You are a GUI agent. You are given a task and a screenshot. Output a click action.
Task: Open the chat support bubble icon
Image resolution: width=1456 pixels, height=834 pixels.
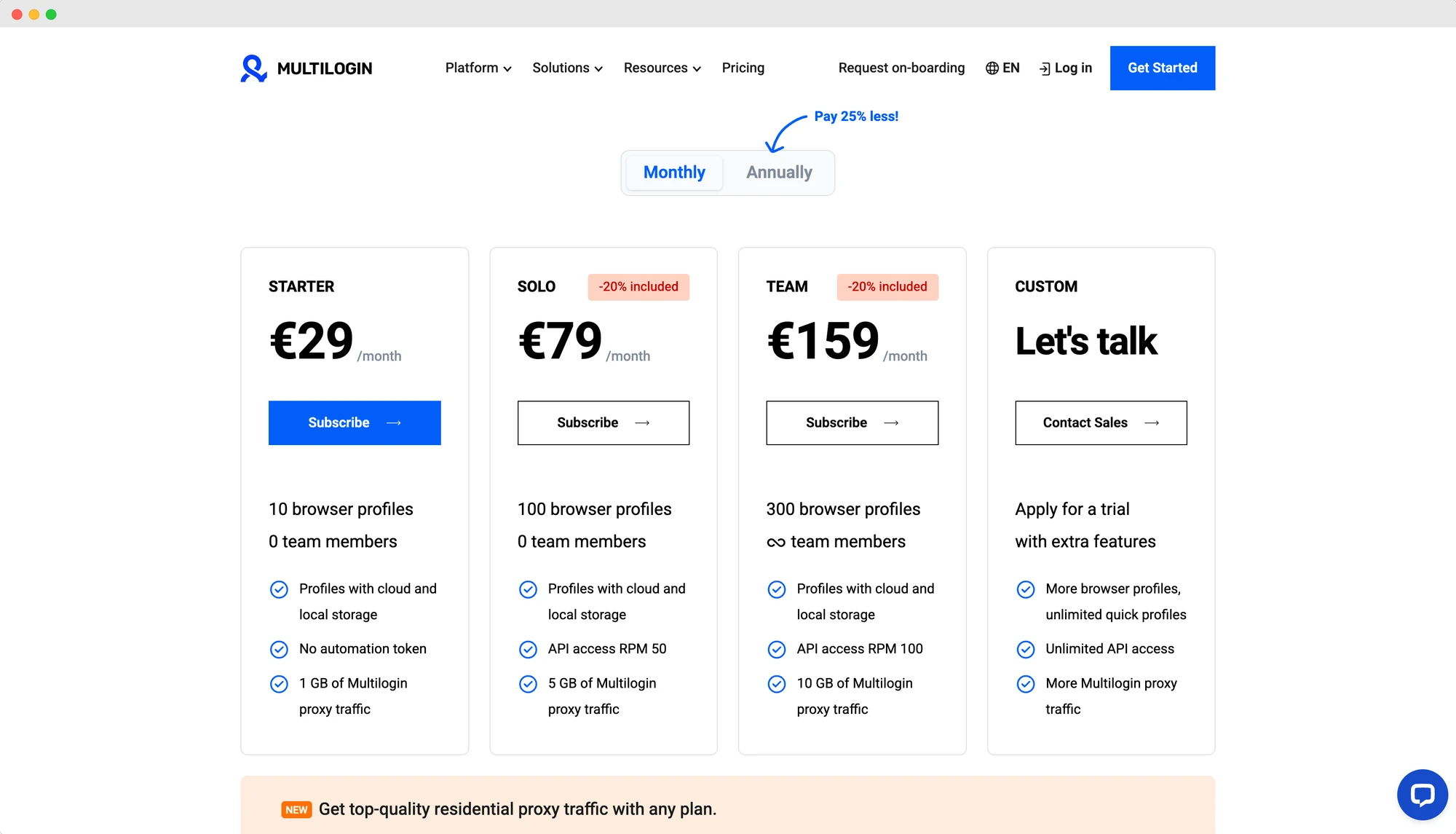[x=1422, y=795]
